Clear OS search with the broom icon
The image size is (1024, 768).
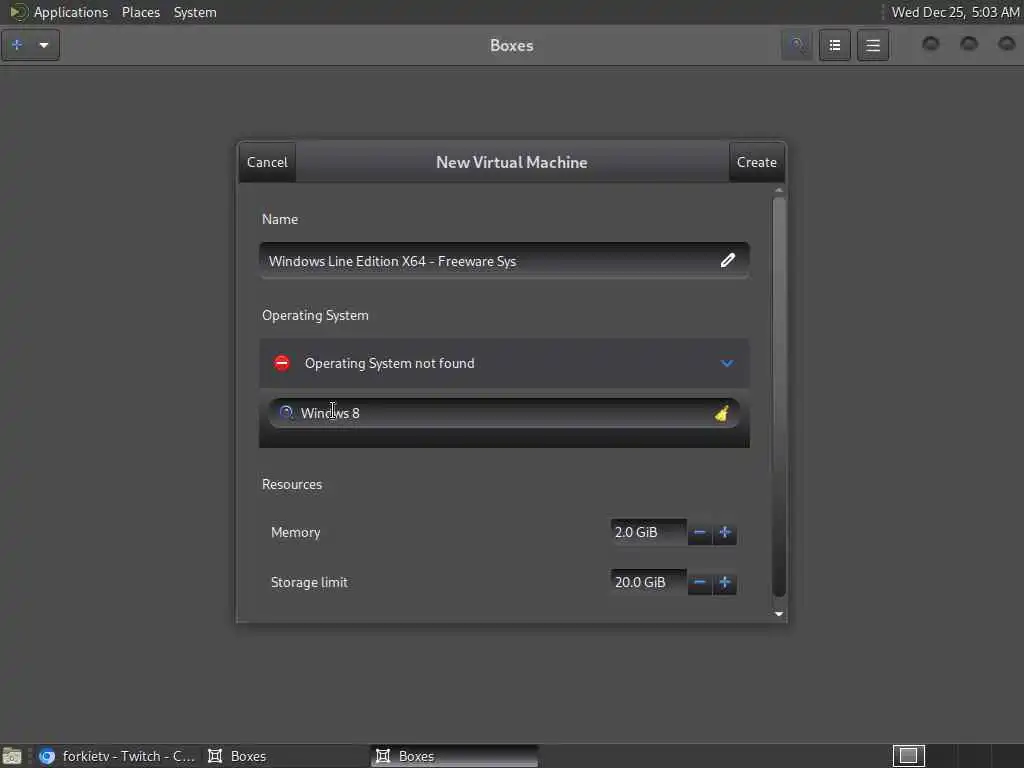click(x=722, y=413)
